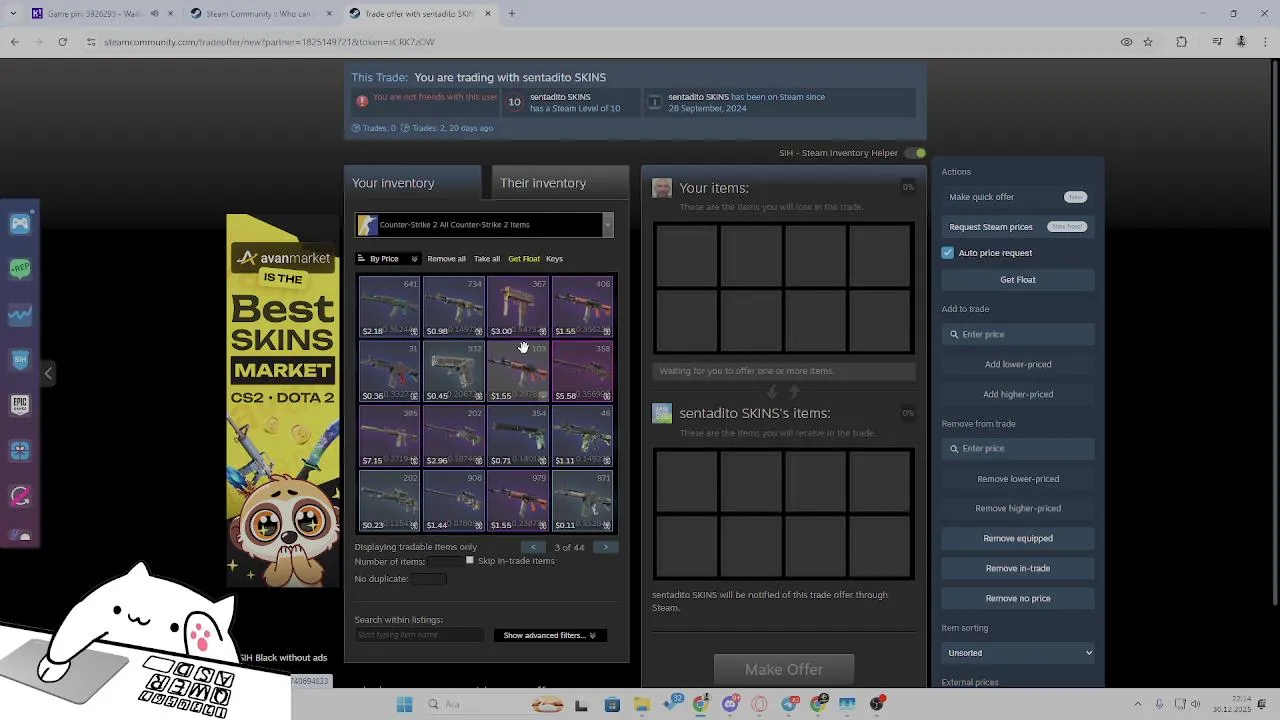
Task: Open browser extensions puzzle icon
Action: click(x=1182, y=42)
